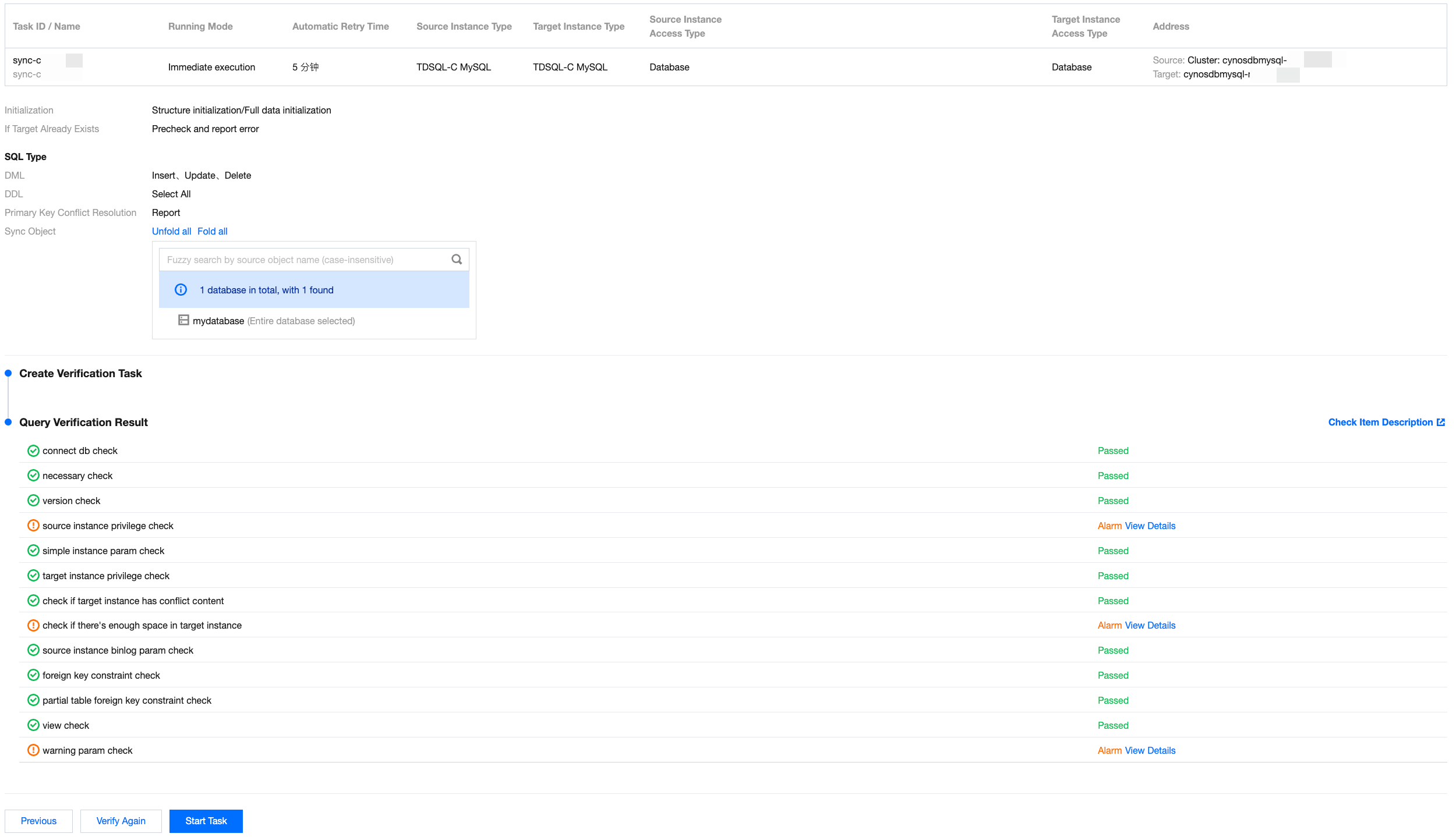The height and width of the screenshot is (837, 1456).
Task: Click the green check icon for view check
Action: click(x=33, y=725)
